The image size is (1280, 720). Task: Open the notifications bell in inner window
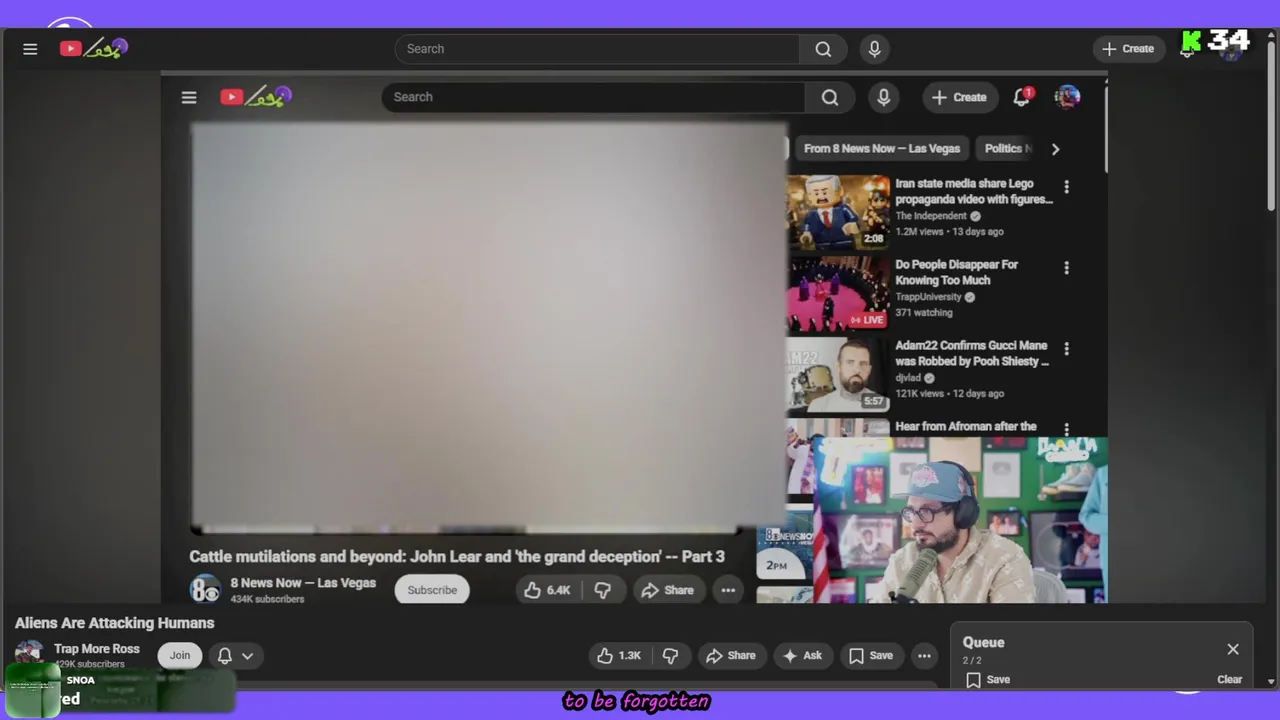[1022, 97]
